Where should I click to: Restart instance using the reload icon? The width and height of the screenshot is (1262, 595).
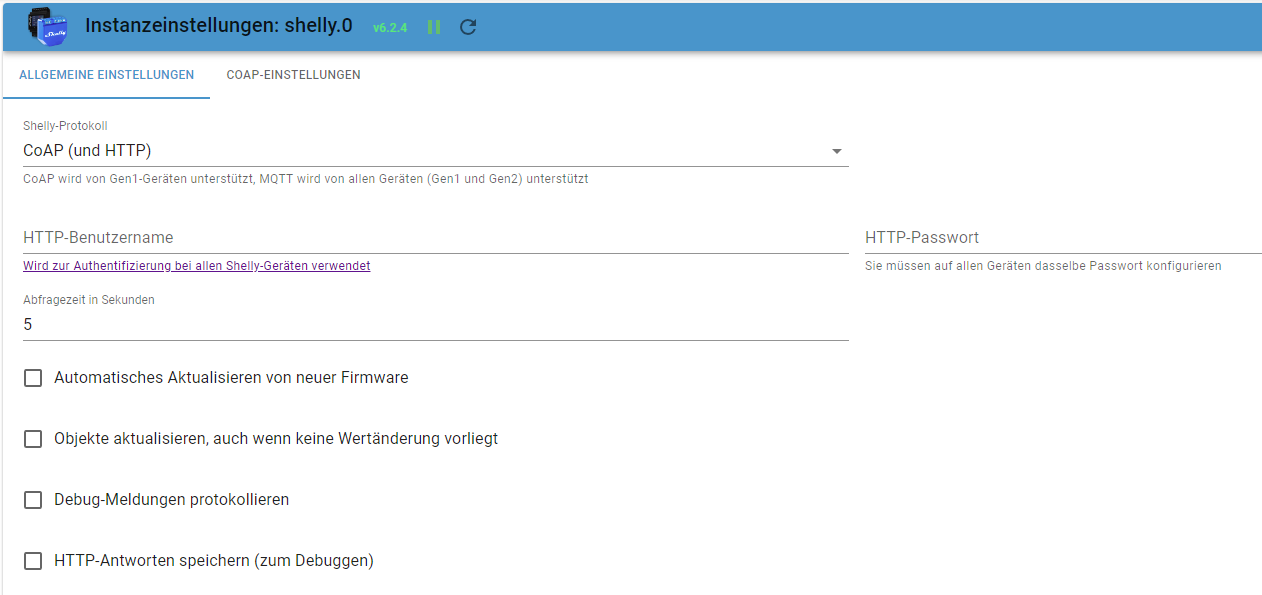pyautogui.click(x=467, y=27)
